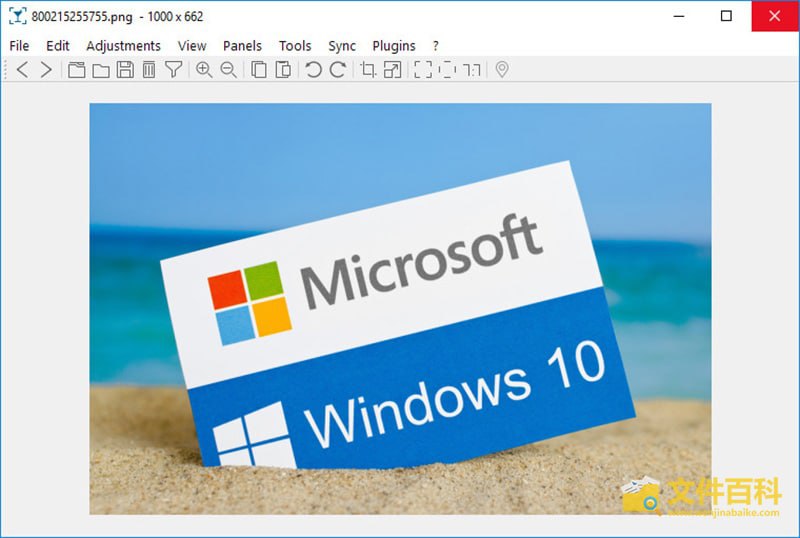
Task: Click the dashed-frame fit icon
Action: 447,69
